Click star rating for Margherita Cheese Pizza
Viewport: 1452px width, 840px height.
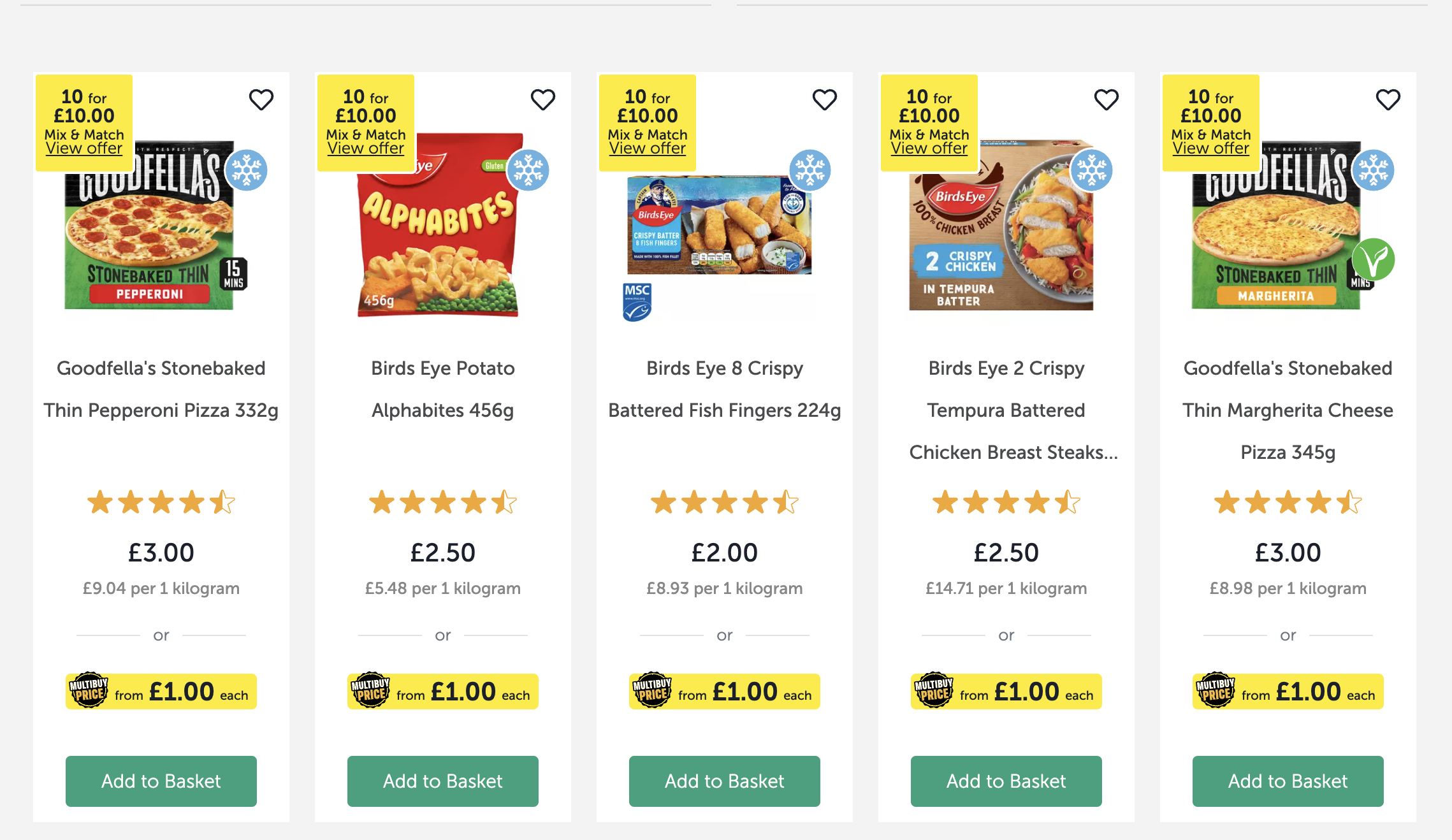point(1288,502)
